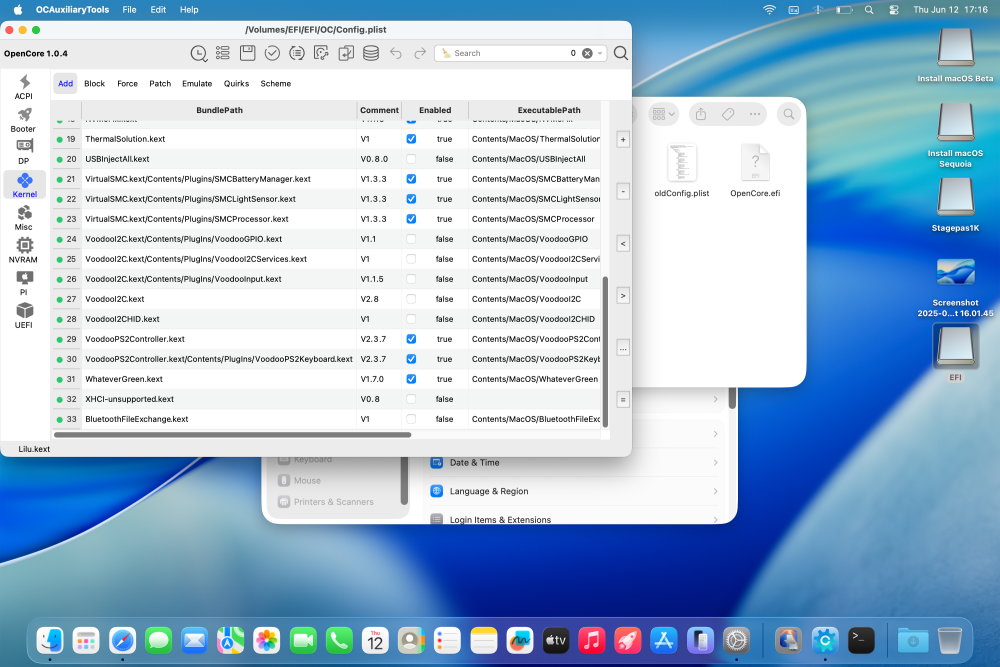Select the DP sidebar icon
Image resolution: width=1000 pixels, height=667 pixels.
[x=24, y=152]
